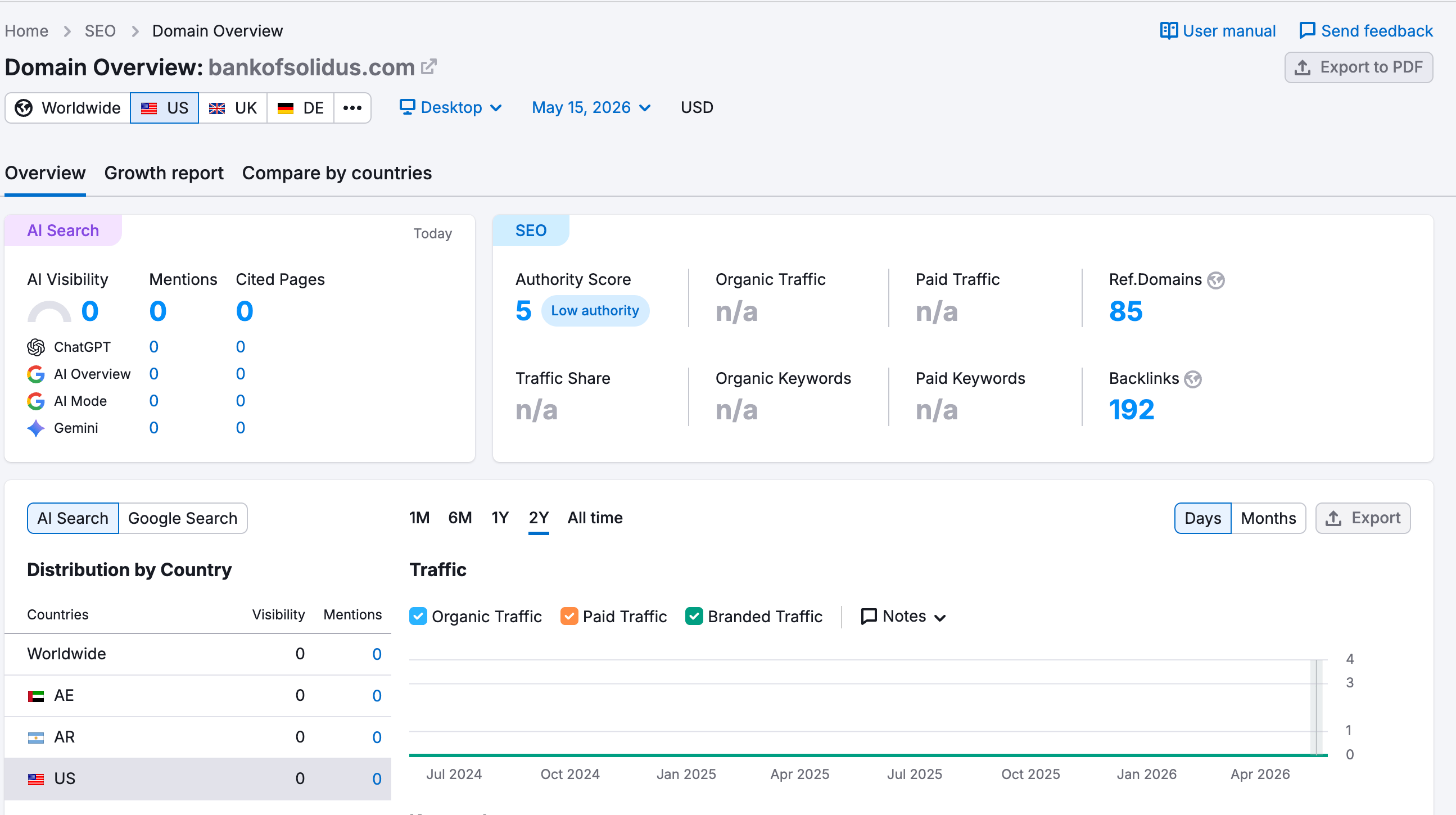Click the Gemini Cited Pages value
This screenshot has width=1456, height=815.
(x=241, y=428)
